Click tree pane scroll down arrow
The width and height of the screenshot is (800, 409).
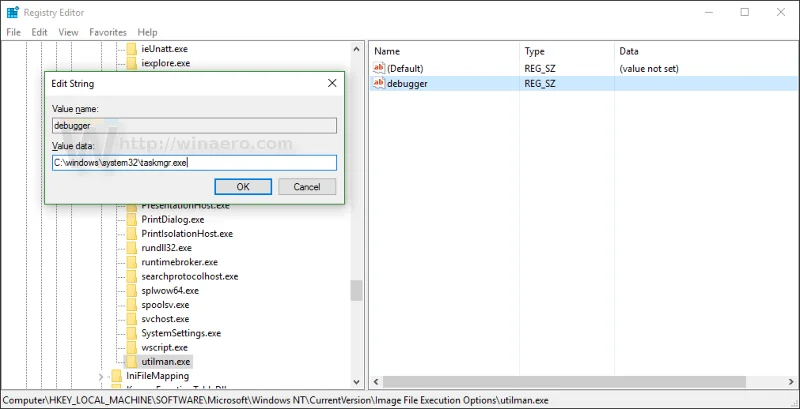[356, 381]
